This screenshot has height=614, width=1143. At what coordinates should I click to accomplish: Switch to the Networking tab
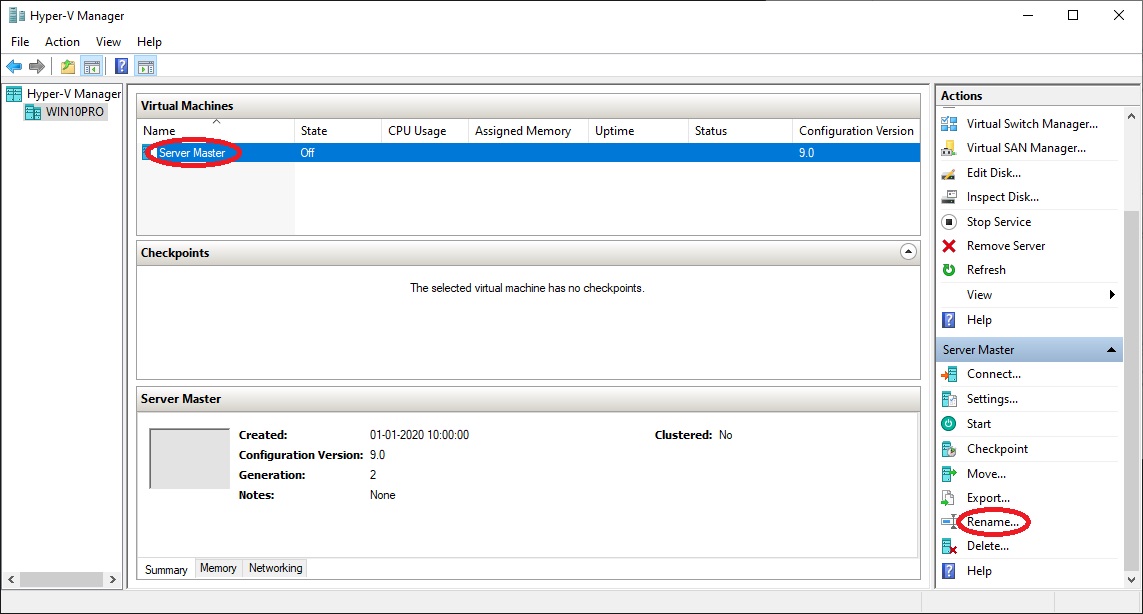[x=276, y=568]
